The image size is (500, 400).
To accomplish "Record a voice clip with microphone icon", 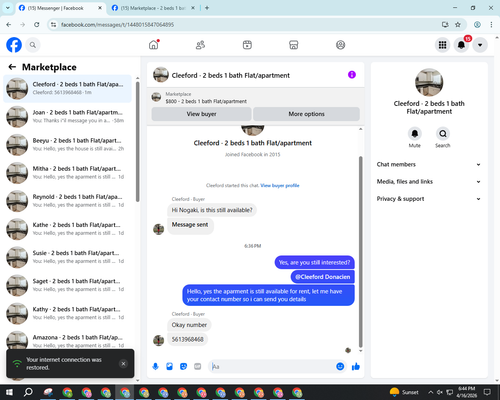I will pos(155,367).
